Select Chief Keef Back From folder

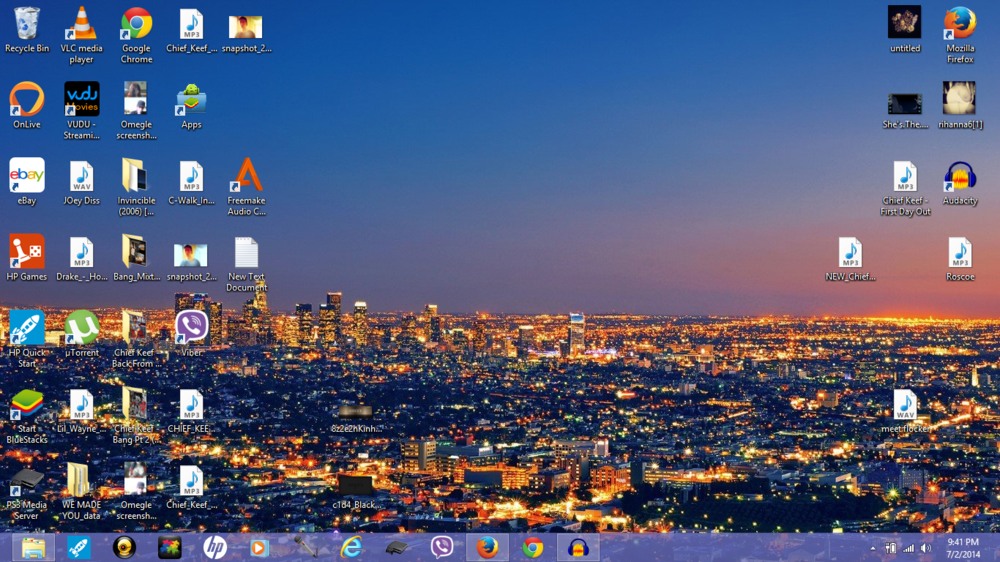[136, 339]
